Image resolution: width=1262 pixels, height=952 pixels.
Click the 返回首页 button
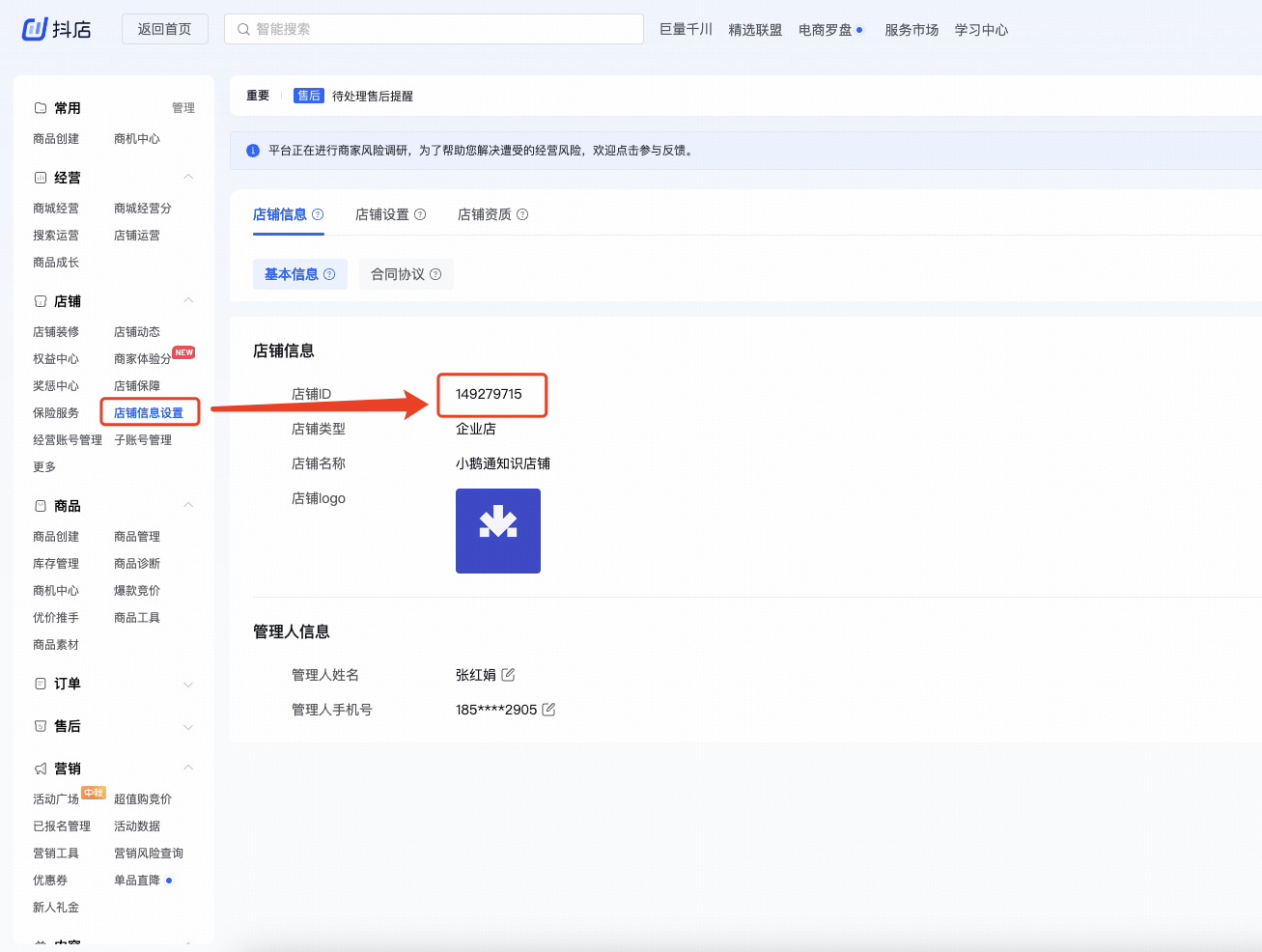tap(165, 29)
